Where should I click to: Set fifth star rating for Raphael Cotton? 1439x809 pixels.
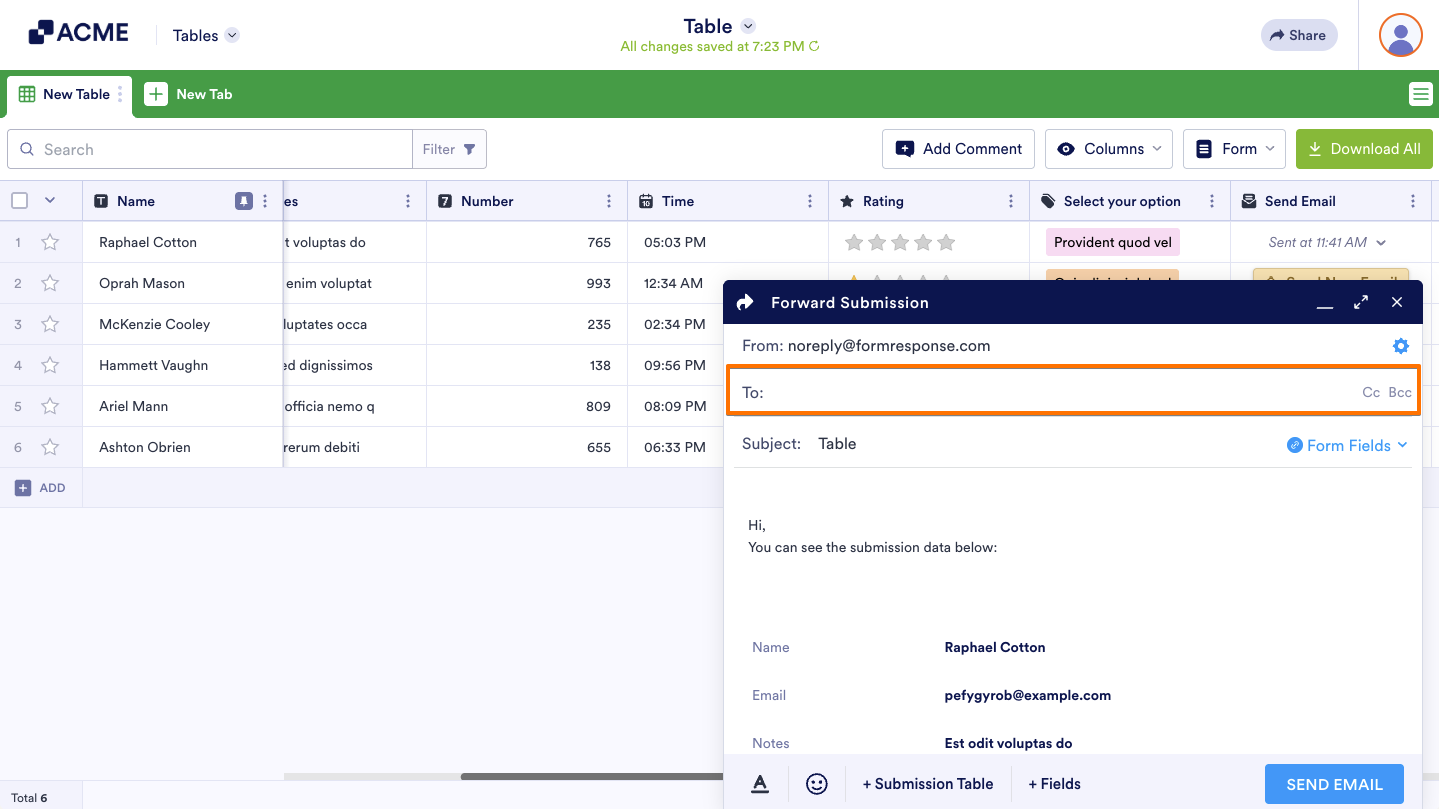pyautogui.click(x=946, y=242)
